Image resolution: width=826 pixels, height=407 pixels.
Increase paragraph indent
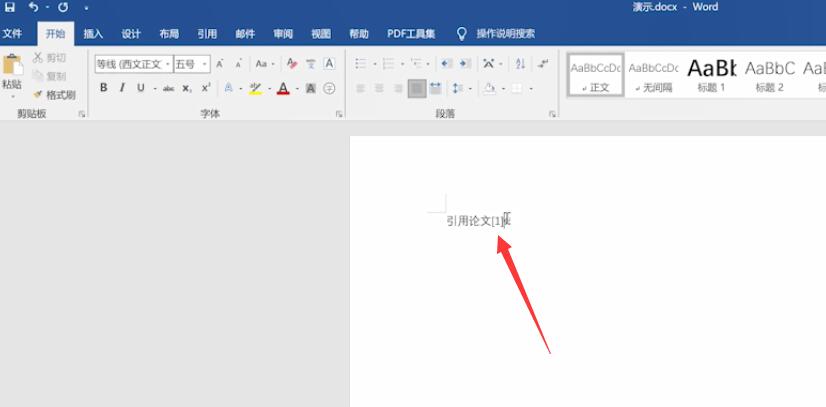[x=465, y=64]
